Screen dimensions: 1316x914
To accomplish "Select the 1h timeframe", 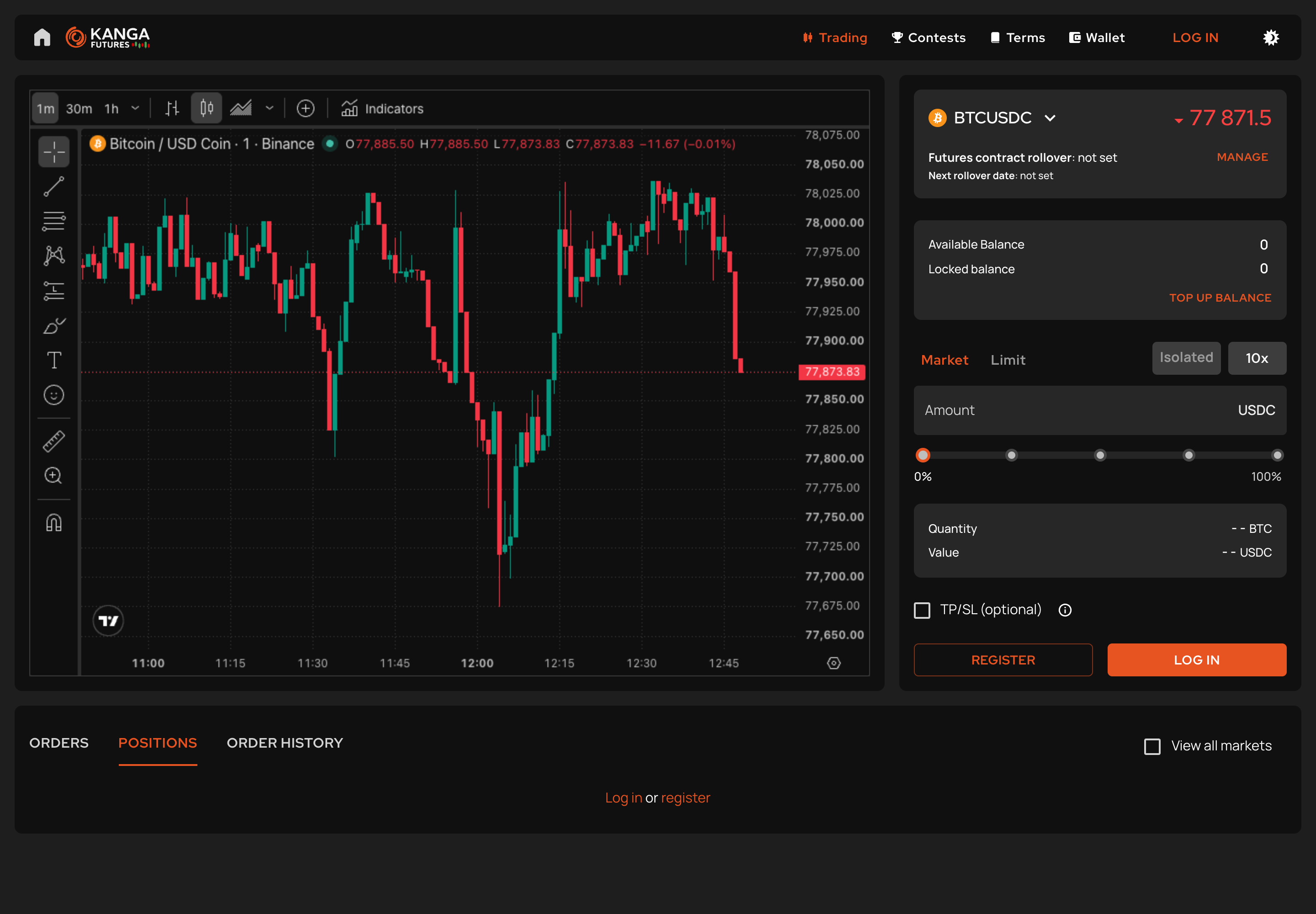I will pyautogui.click(x=111, y=108).
